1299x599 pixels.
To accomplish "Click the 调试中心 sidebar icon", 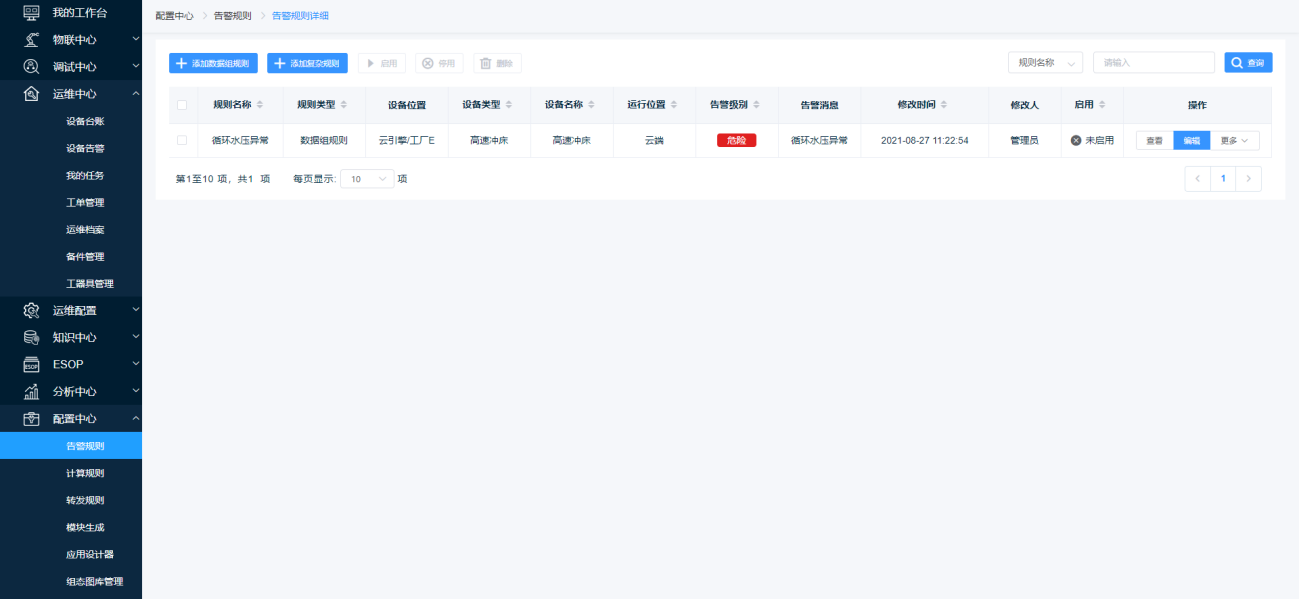I will pos(31,66).
